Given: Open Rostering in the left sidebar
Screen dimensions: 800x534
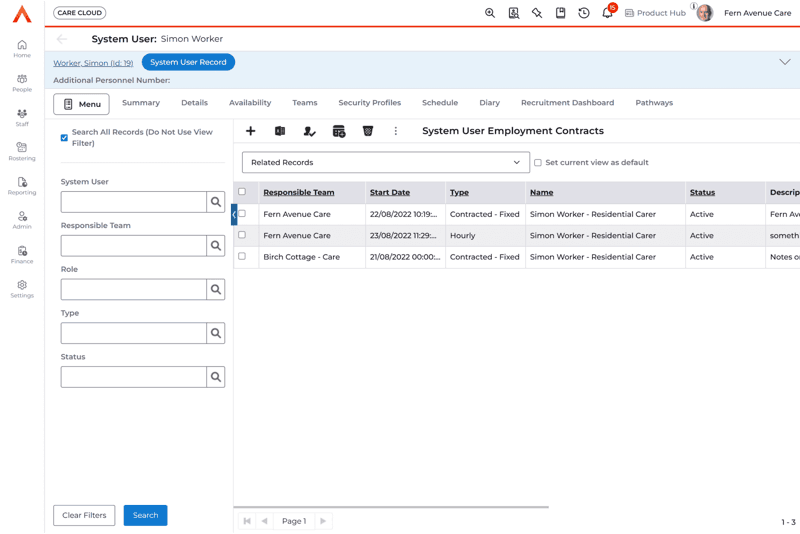Looking at the screenshot, I should [x=22, y=151].
